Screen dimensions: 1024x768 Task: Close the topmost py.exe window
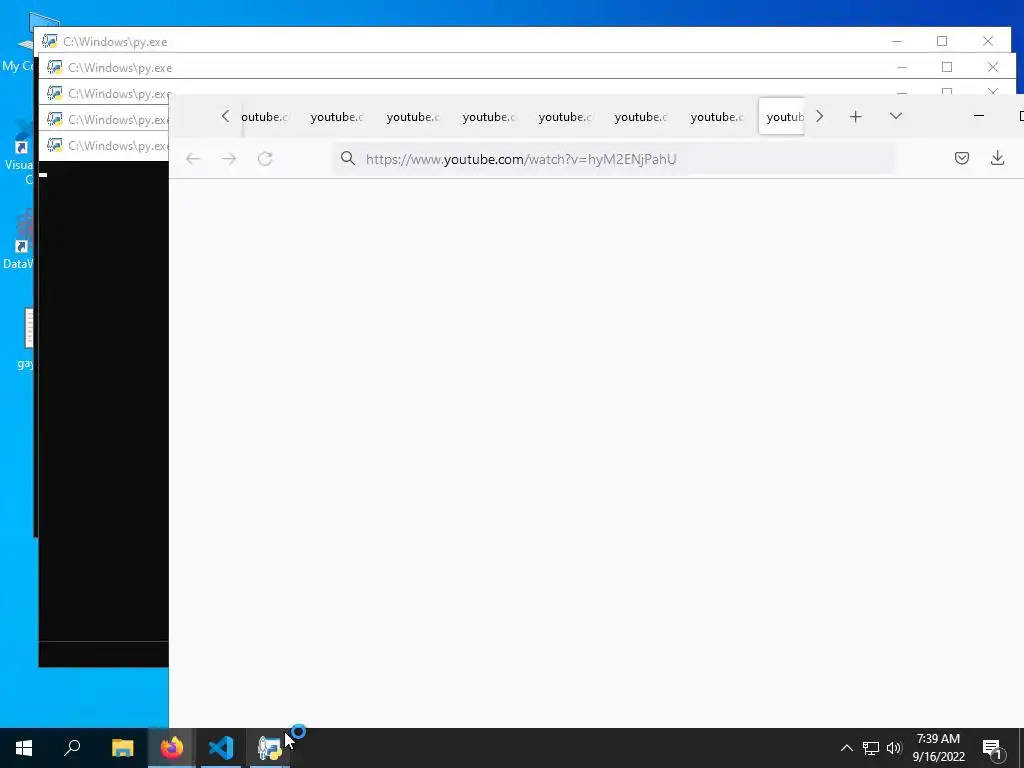click(x=988, y=41)
